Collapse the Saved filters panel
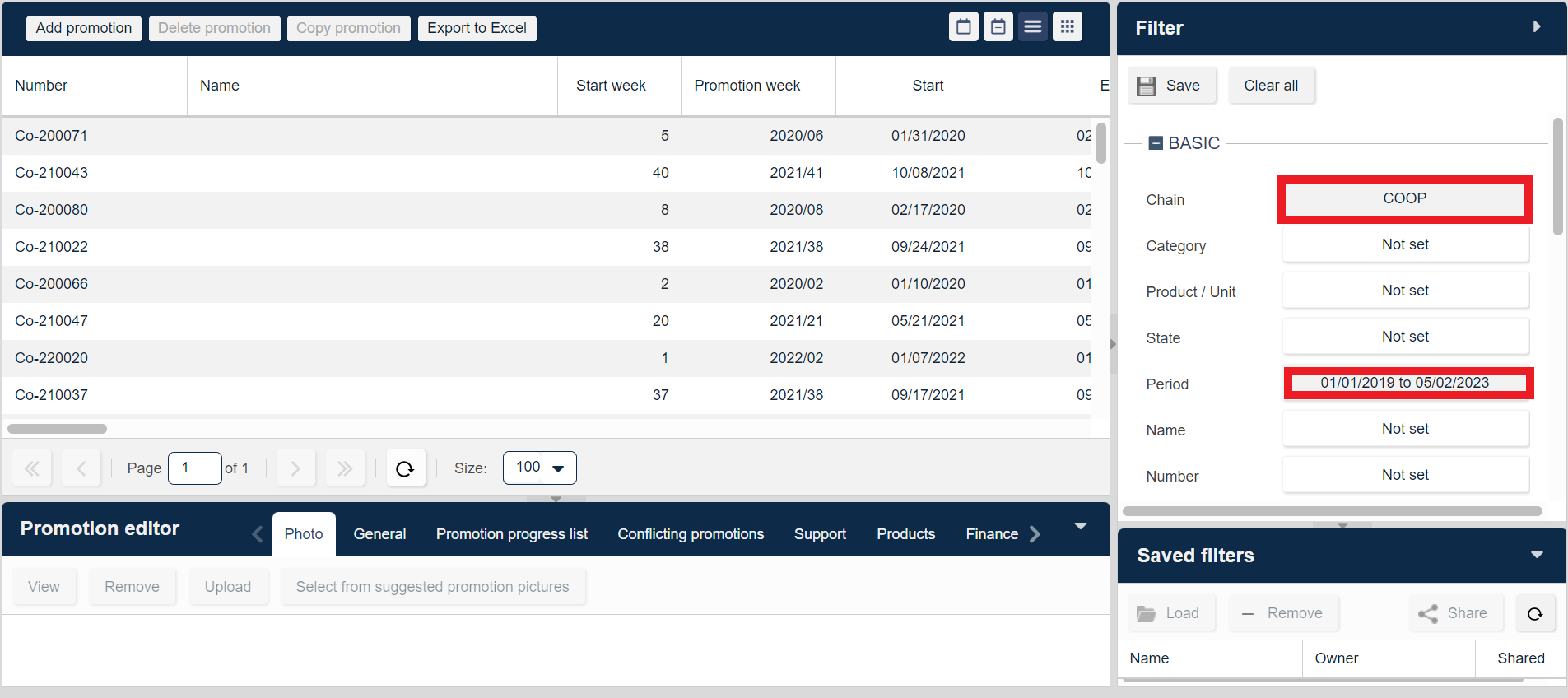This screenshot has width=1568, height=698. (1536, 556)
